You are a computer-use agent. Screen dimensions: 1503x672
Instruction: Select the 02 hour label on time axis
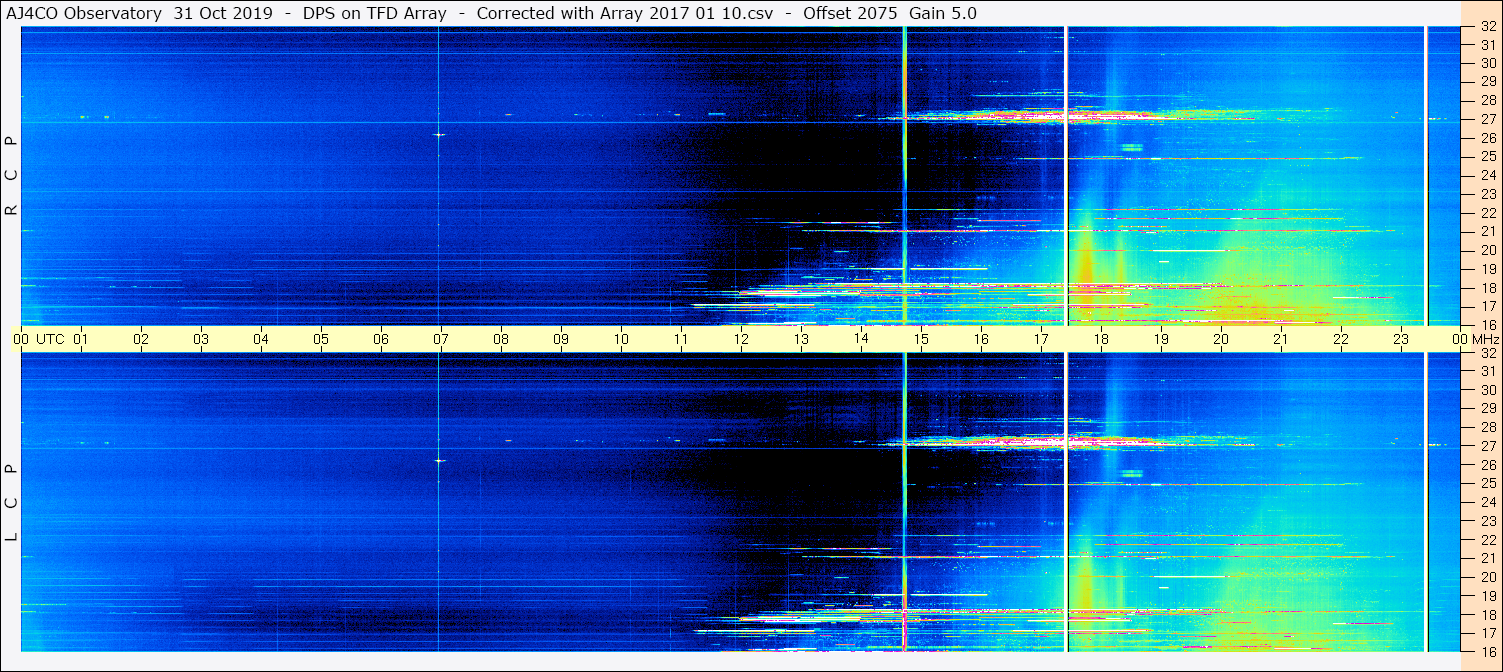pos(141,339)
